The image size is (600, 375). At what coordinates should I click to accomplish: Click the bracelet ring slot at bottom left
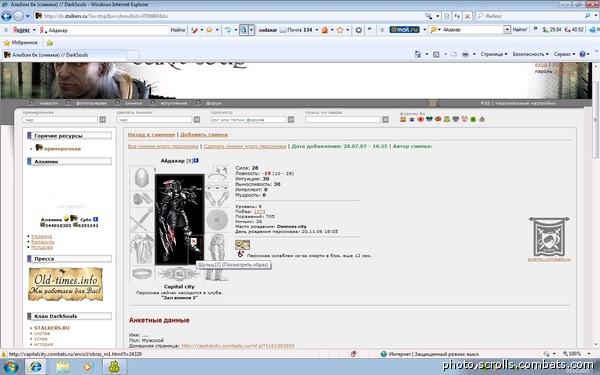click(x=142, y=274)
